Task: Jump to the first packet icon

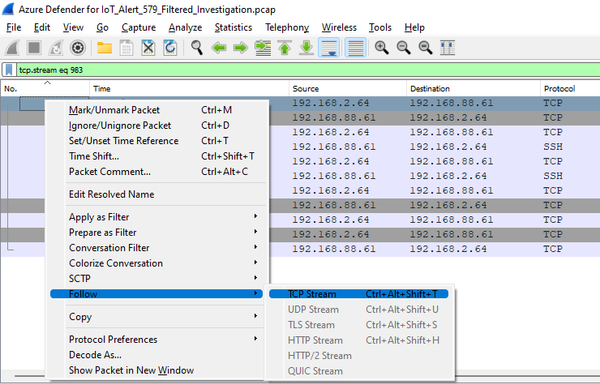Action: pyautogui.click(x=285, y=48)
